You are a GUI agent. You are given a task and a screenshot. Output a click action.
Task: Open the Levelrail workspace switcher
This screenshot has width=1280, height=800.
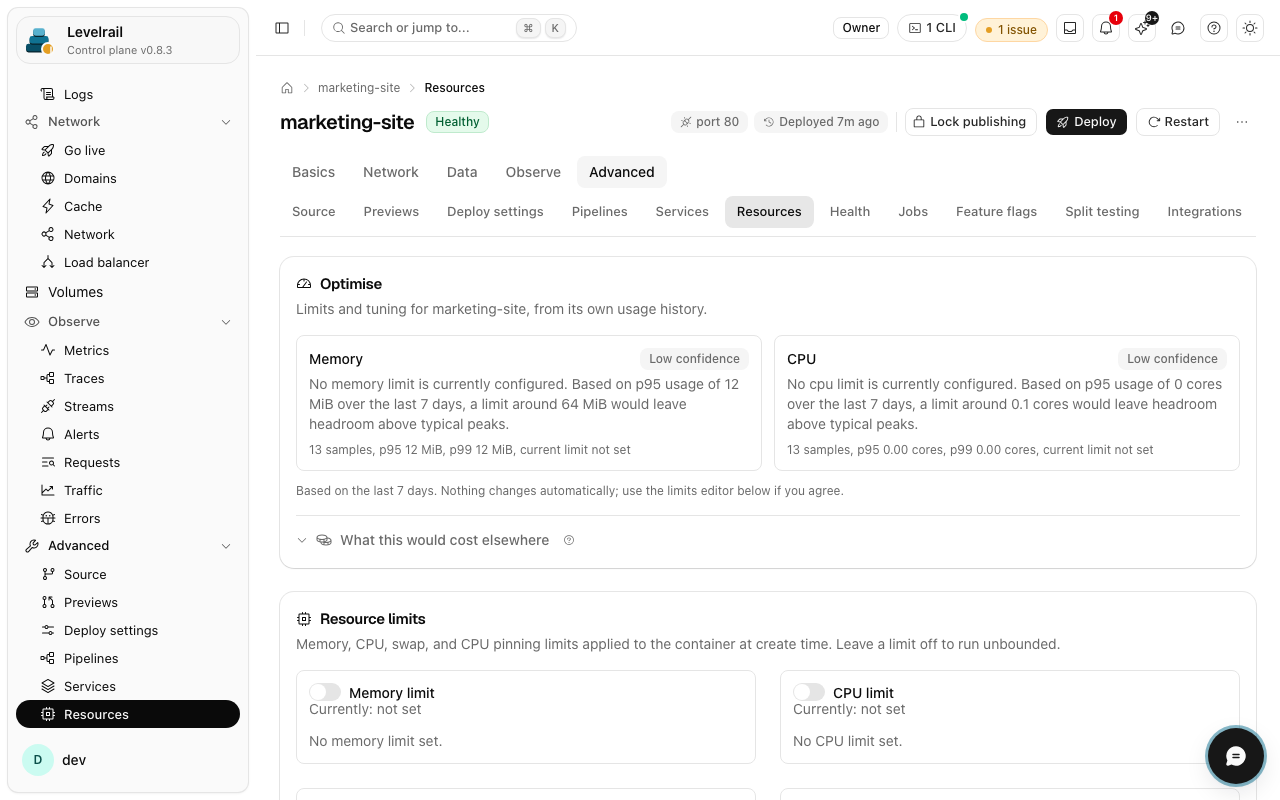[128, 40]
